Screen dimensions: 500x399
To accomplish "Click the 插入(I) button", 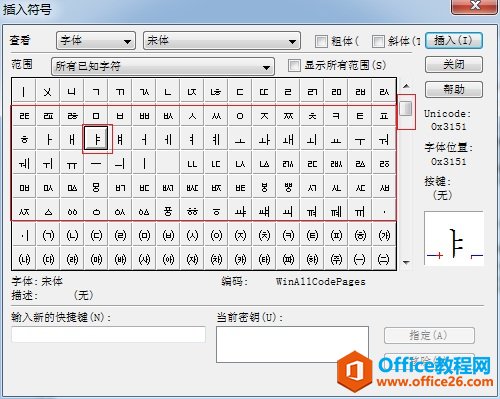I will [454, 41].
